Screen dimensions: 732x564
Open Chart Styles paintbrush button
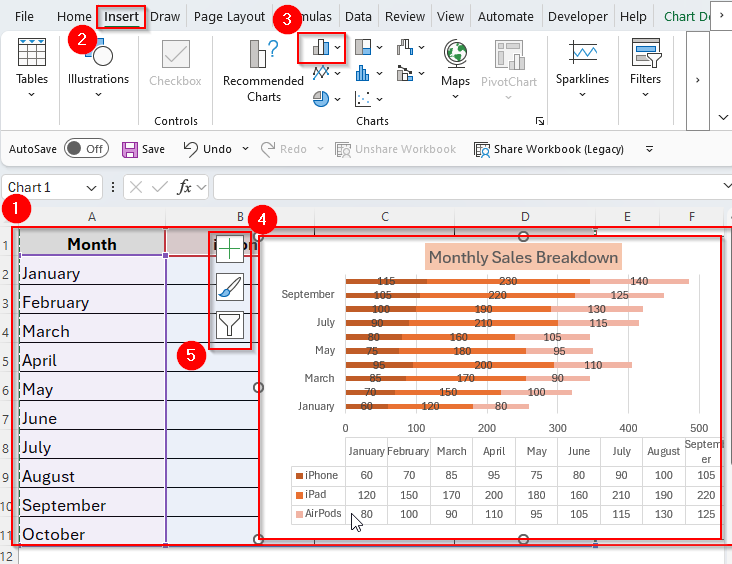point(229,287)
